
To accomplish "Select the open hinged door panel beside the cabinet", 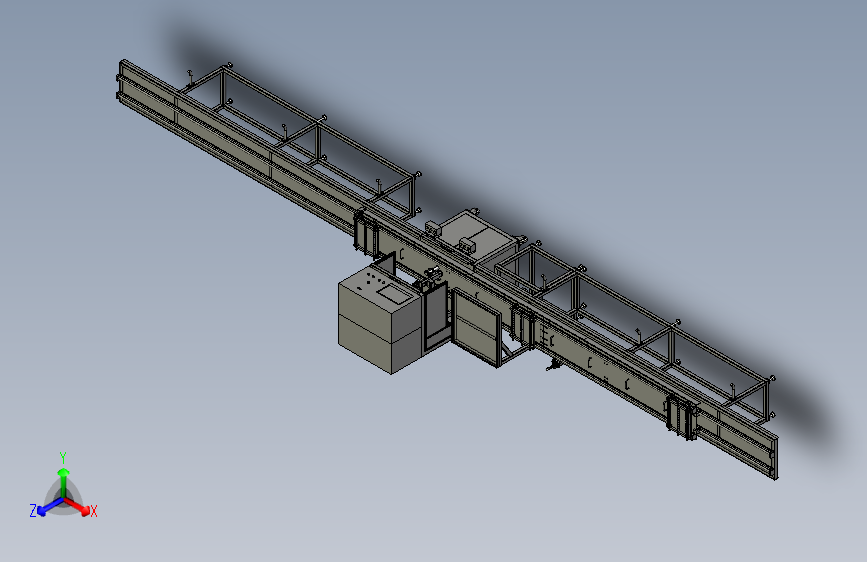I will tap(477, 326).
